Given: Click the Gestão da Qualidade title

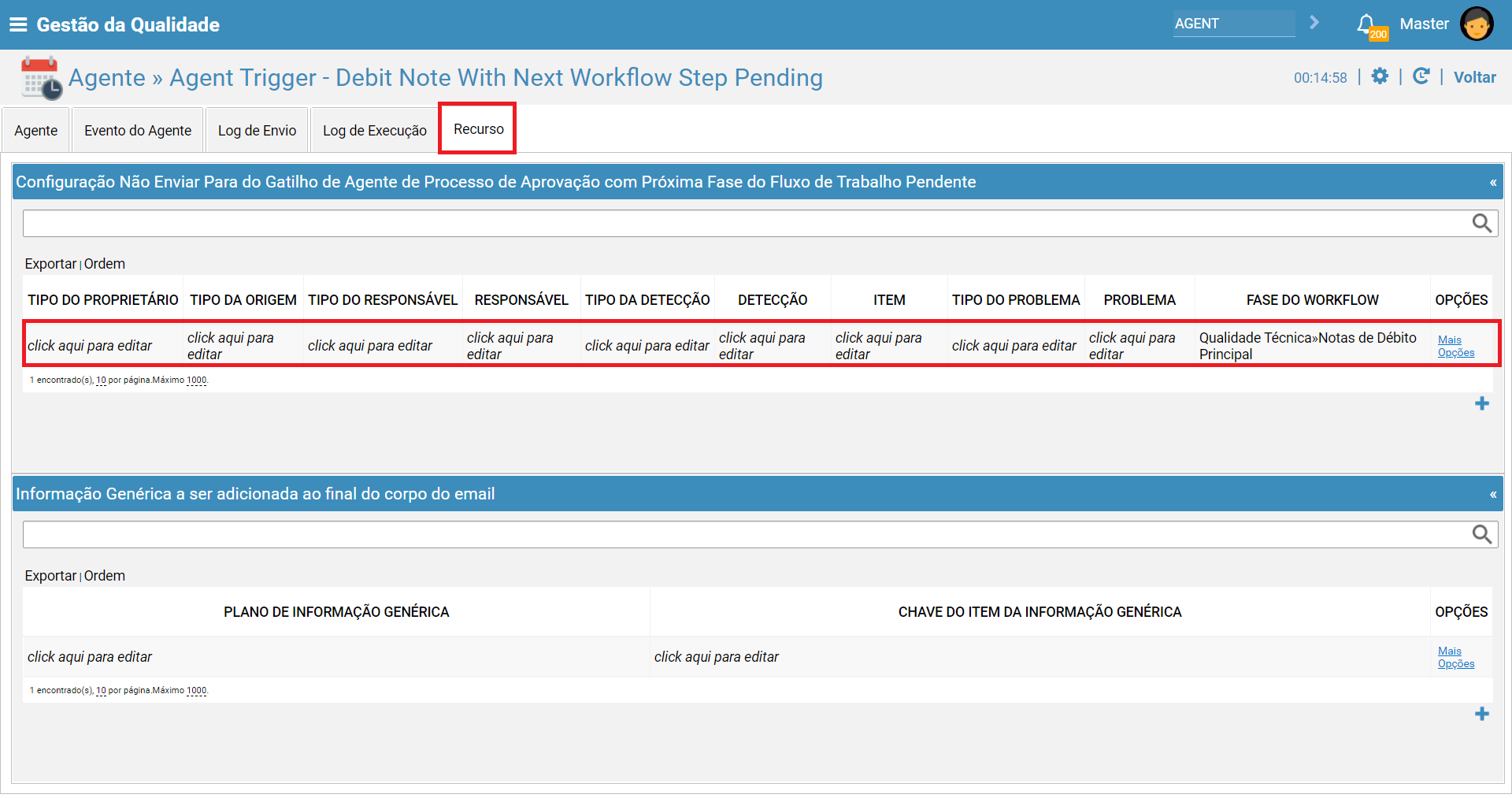Looking at the screenshot, I should click(128, 24).
